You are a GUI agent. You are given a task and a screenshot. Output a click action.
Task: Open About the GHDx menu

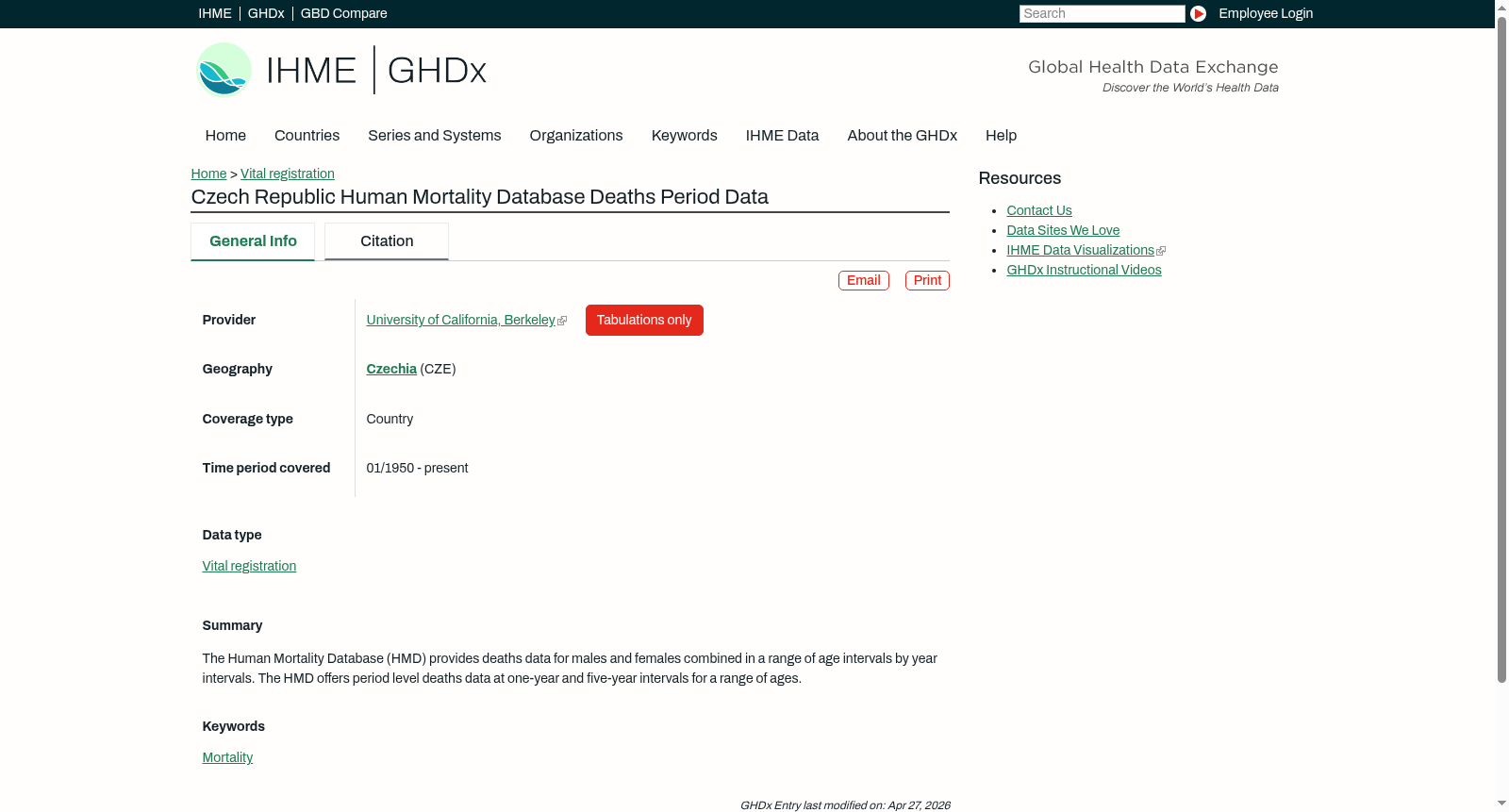tap(903, 136)
